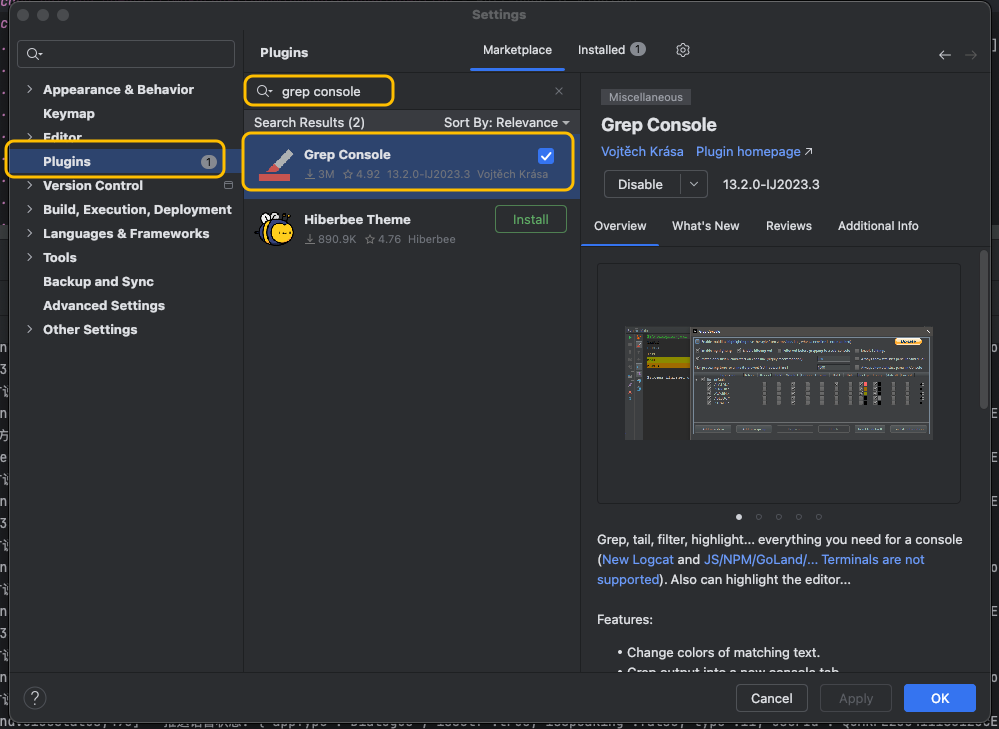Open the What's New tab
Screen dimensions: 999x729
click(x=705, y=226)
